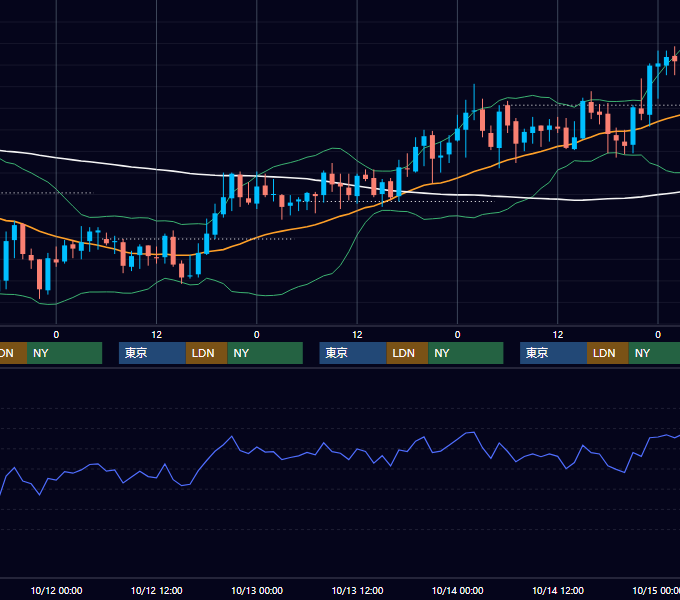Click the 10/12 12:00 date label
The height and width of the screenshot is (600, 680).
(157, 590)
